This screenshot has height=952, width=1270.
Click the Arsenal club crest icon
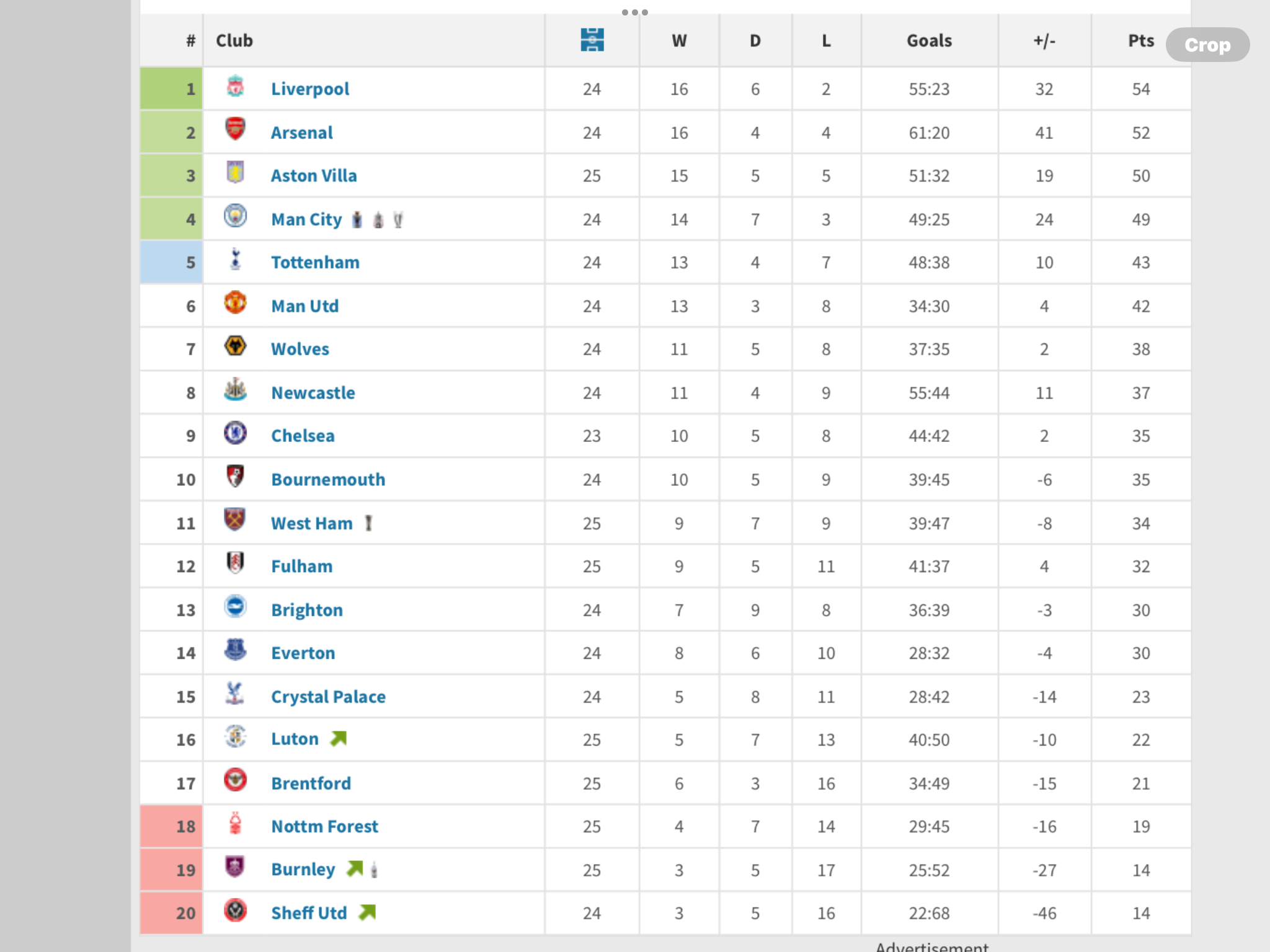pos(235,130)
